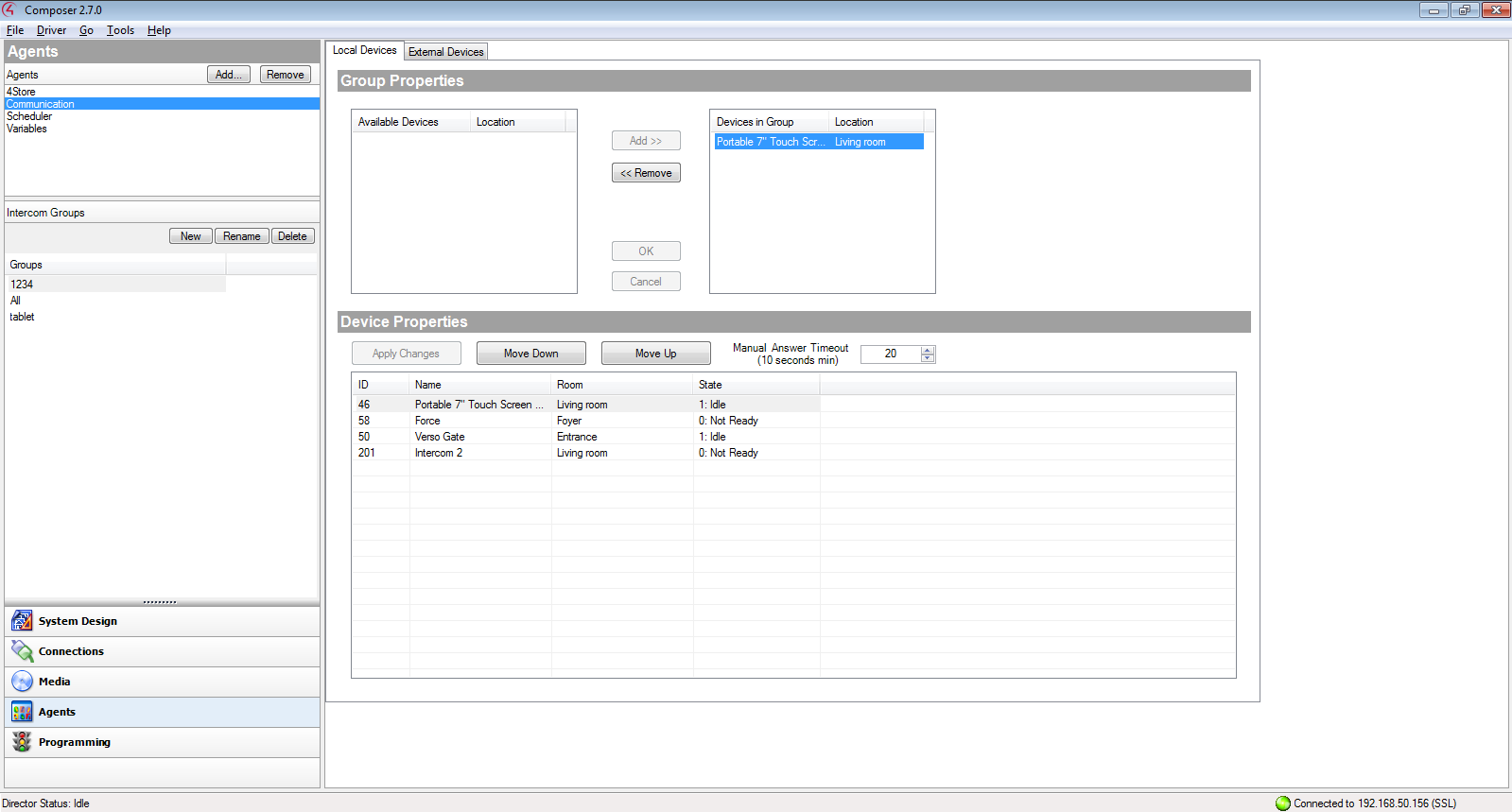Create a New intercom group
Viewport: 1512px width, 812px height.
click(190, 236)
